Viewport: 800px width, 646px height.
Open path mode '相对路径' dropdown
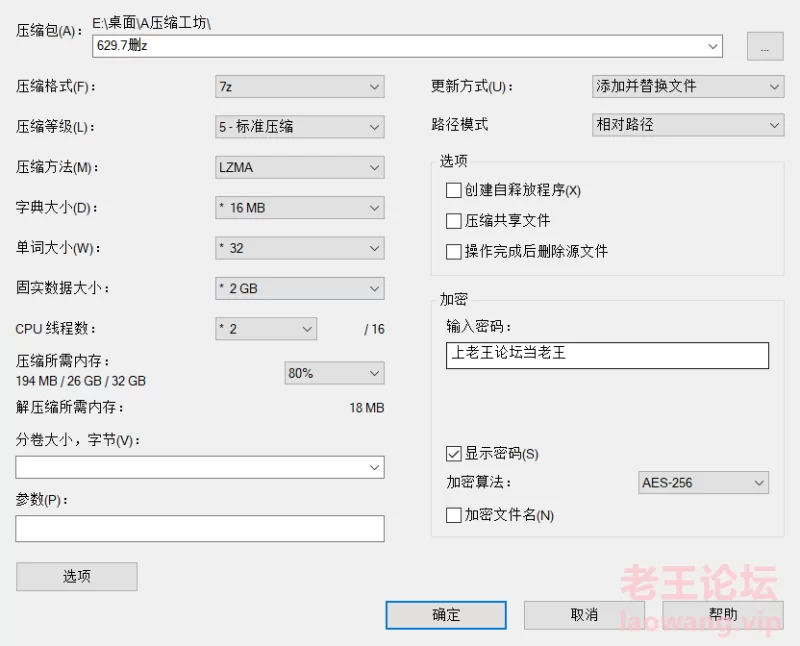(x=688, y=125)
